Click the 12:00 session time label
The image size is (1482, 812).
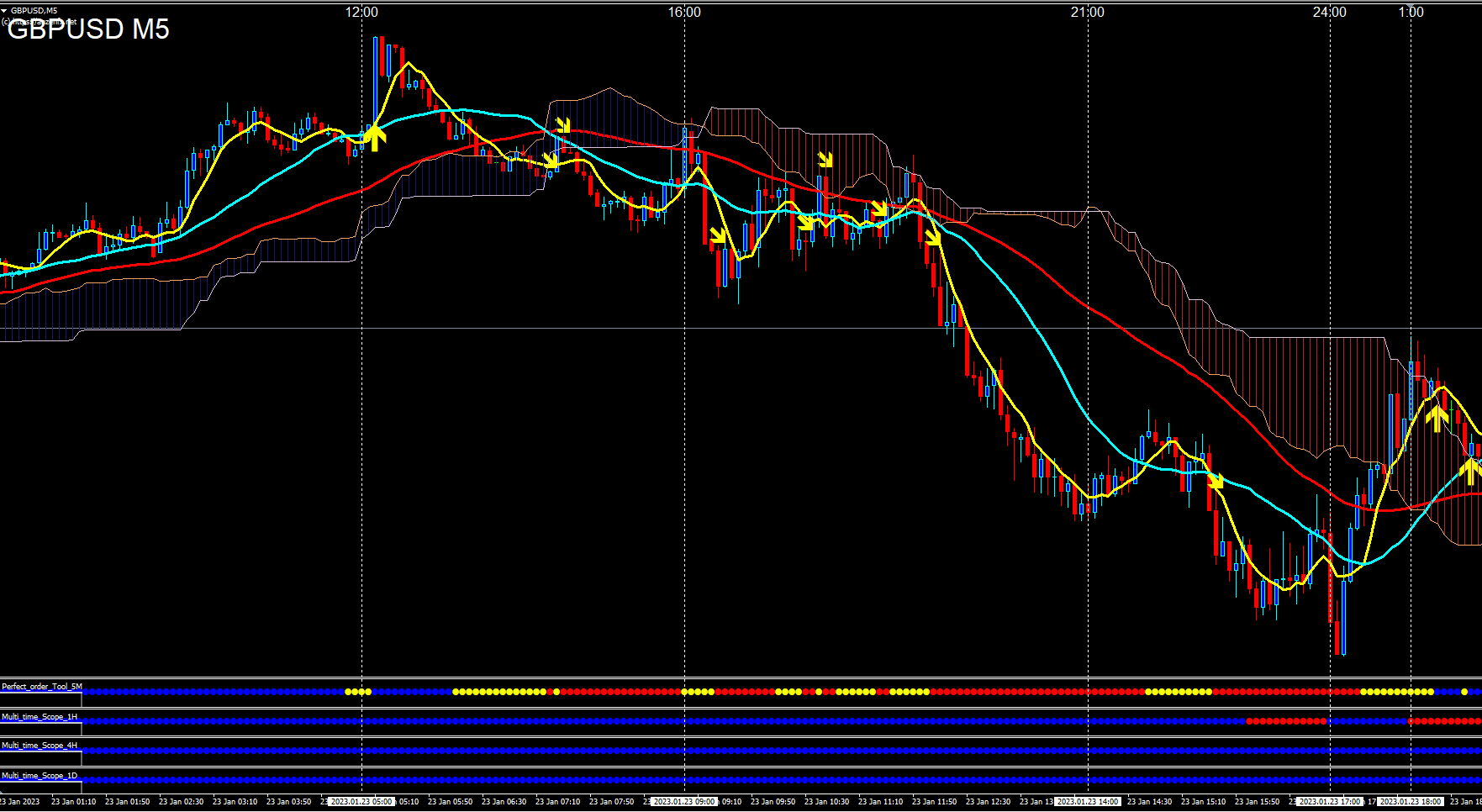click(361, 13)
